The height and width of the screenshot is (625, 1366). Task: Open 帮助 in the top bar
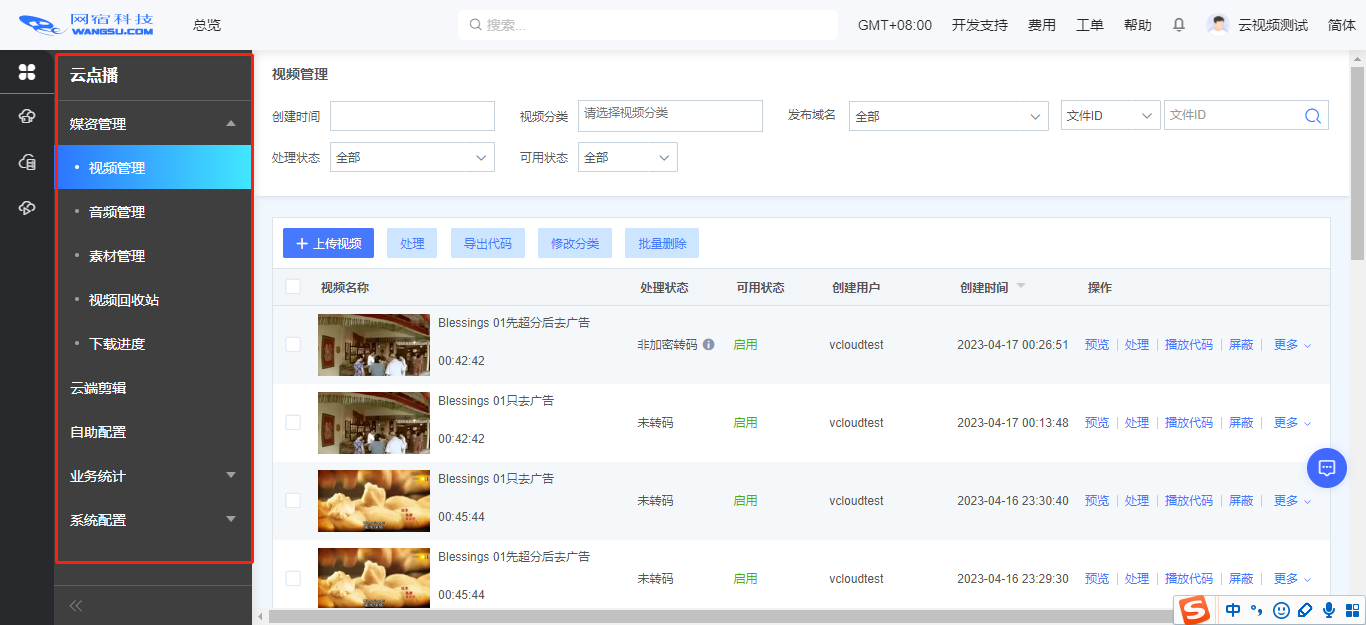(1138, 25)
